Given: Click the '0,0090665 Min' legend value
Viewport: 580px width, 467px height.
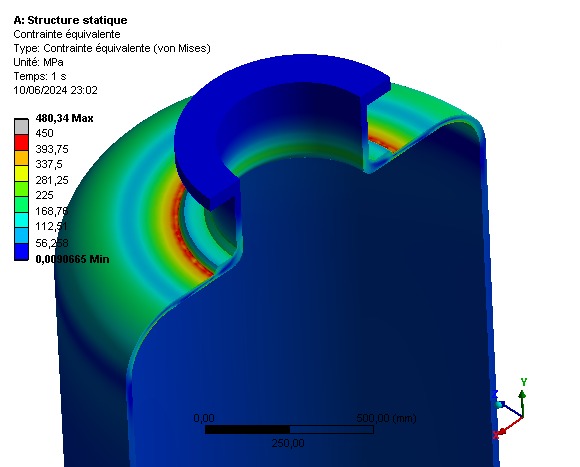Looking at the screenshot, I should pos(72,259).
